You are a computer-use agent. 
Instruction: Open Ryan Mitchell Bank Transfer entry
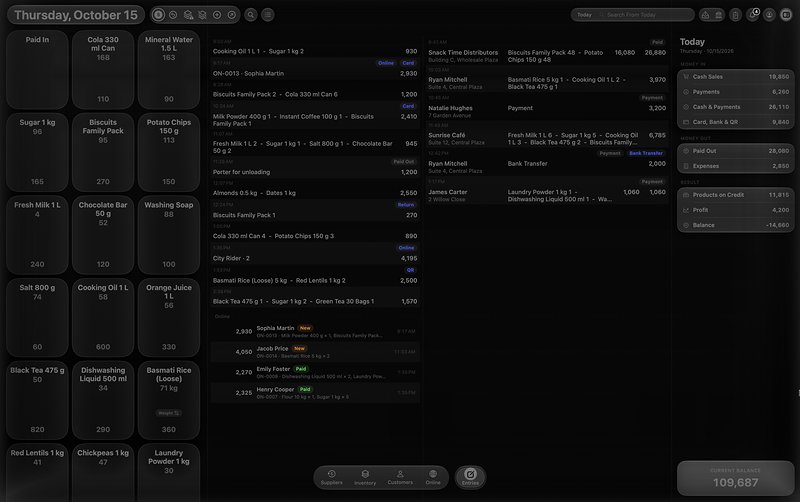coord(547,163)
